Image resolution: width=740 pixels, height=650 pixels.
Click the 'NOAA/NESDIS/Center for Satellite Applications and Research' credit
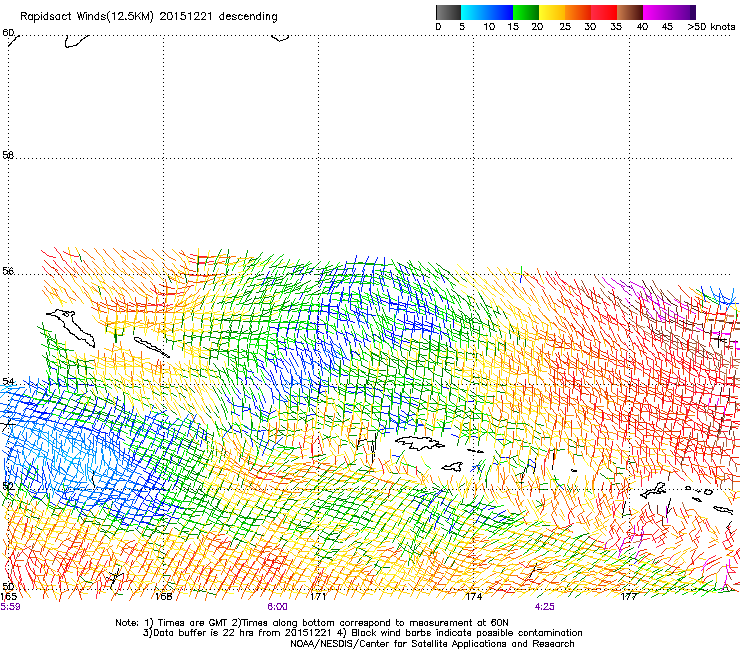432,644
